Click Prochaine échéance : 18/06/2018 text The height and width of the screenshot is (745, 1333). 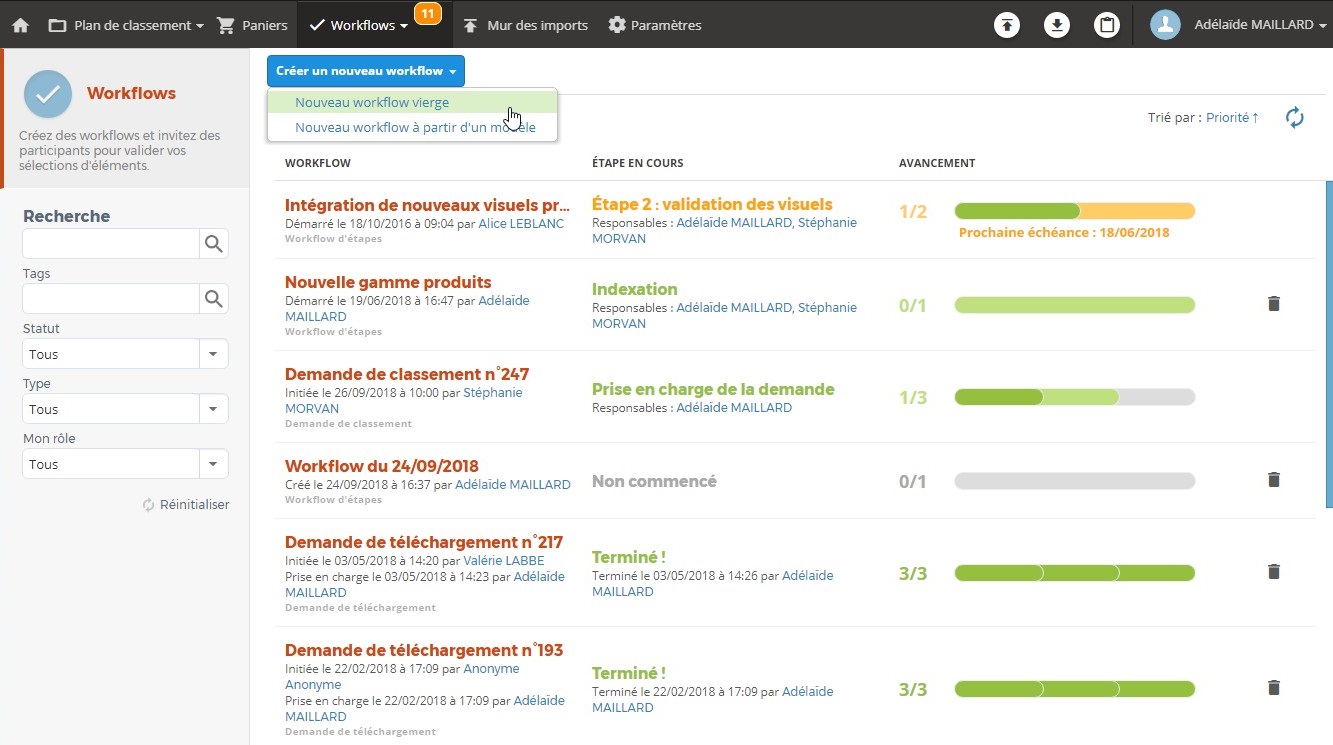1064,233
